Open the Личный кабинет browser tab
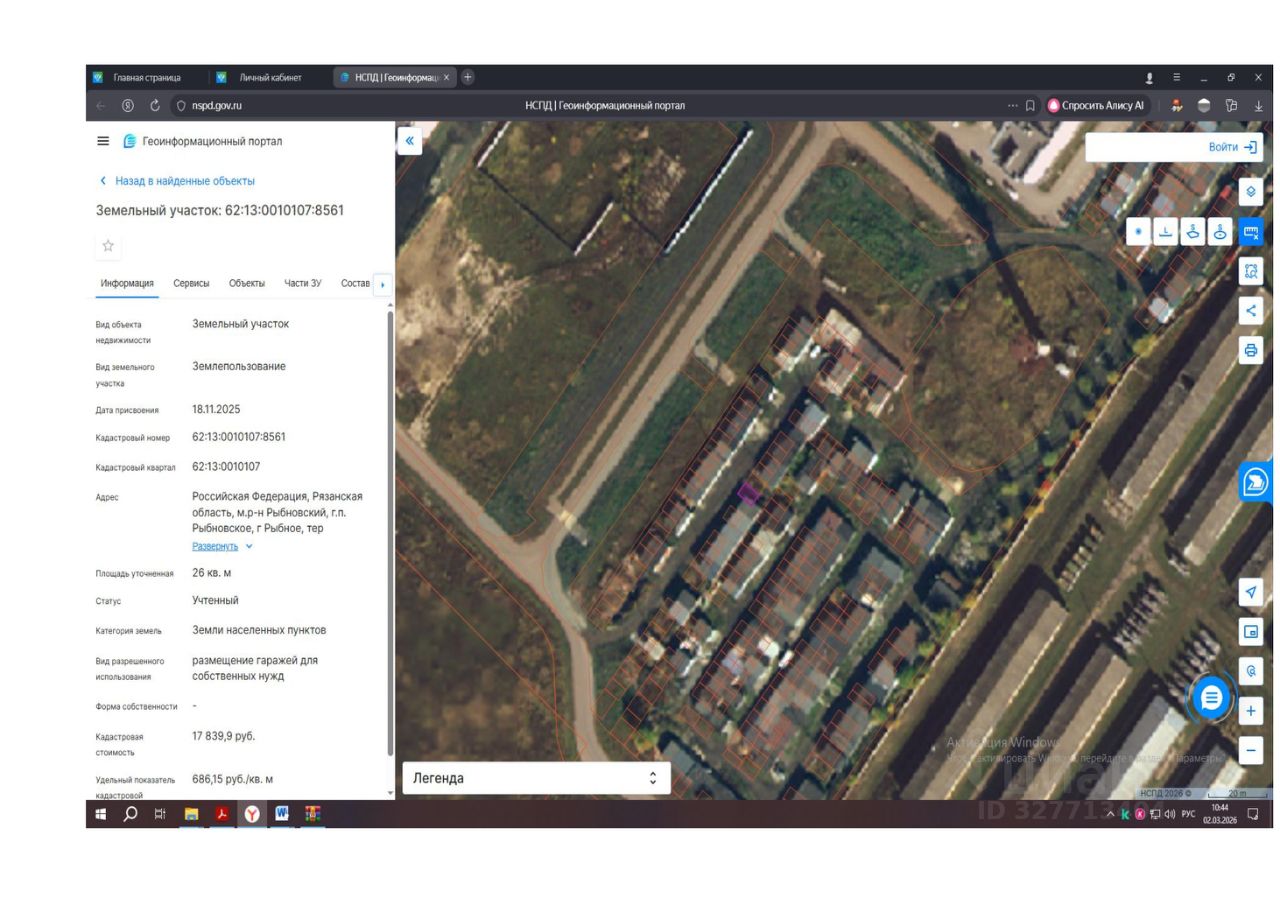Viewport: 1280px width, 905px height. coord(270,77)
